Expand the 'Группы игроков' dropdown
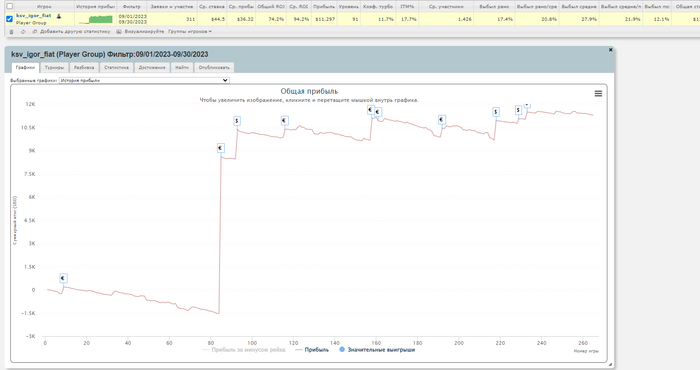This screenshot has width=700, height=370. 190,32
